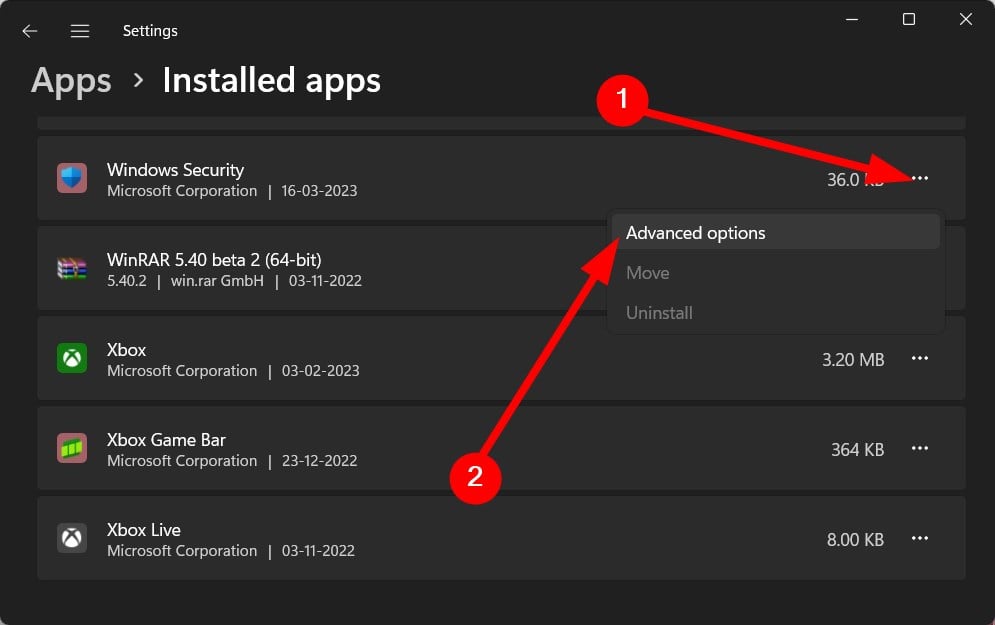The height and width of the screenshot is (625, 995).
Task: Click the breadcrumb chevron separator
Action: (138, 81)
